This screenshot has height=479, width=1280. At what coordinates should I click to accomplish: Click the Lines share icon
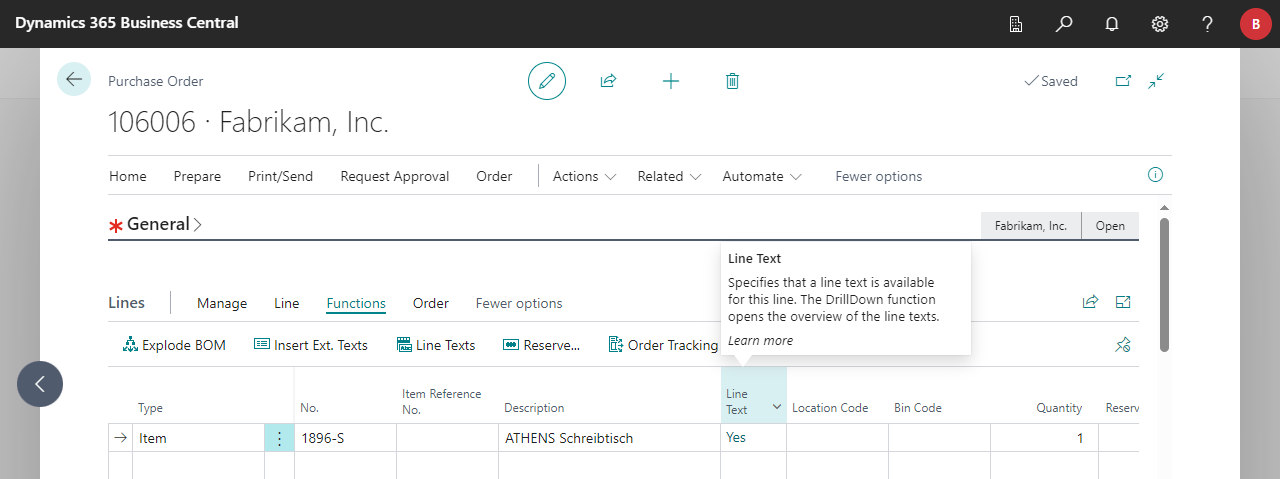point(1090,302)
